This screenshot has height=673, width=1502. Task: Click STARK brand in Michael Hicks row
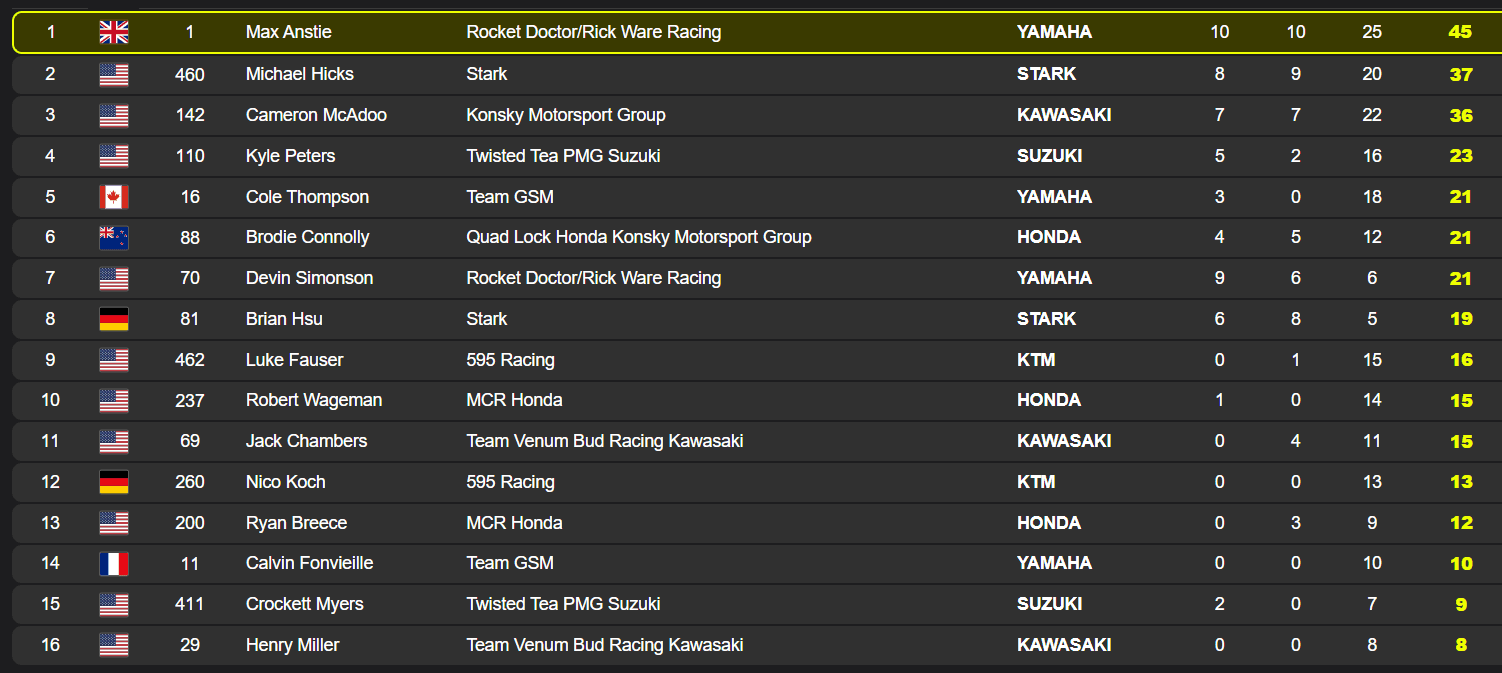coord(1047,74)
